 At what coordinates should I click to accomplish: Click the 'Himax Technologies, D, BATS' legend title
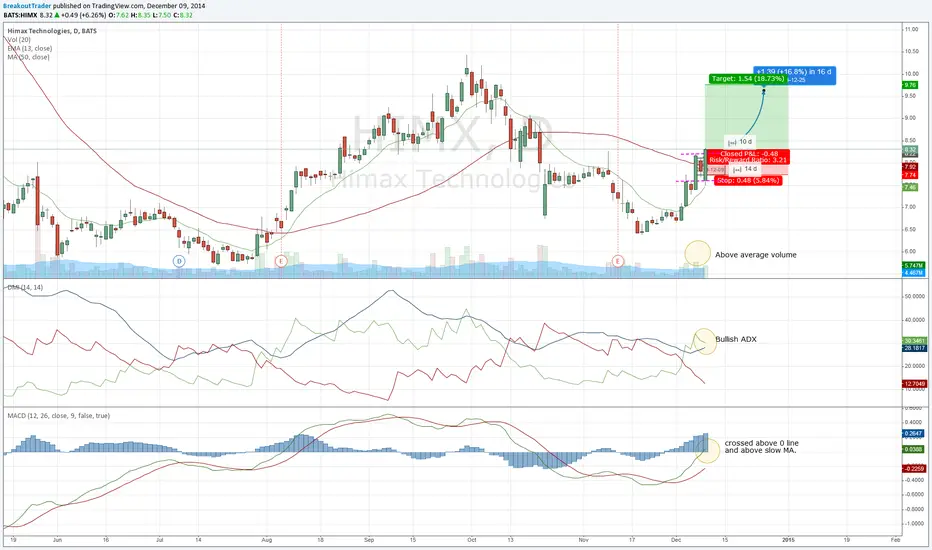click(52, 31)
